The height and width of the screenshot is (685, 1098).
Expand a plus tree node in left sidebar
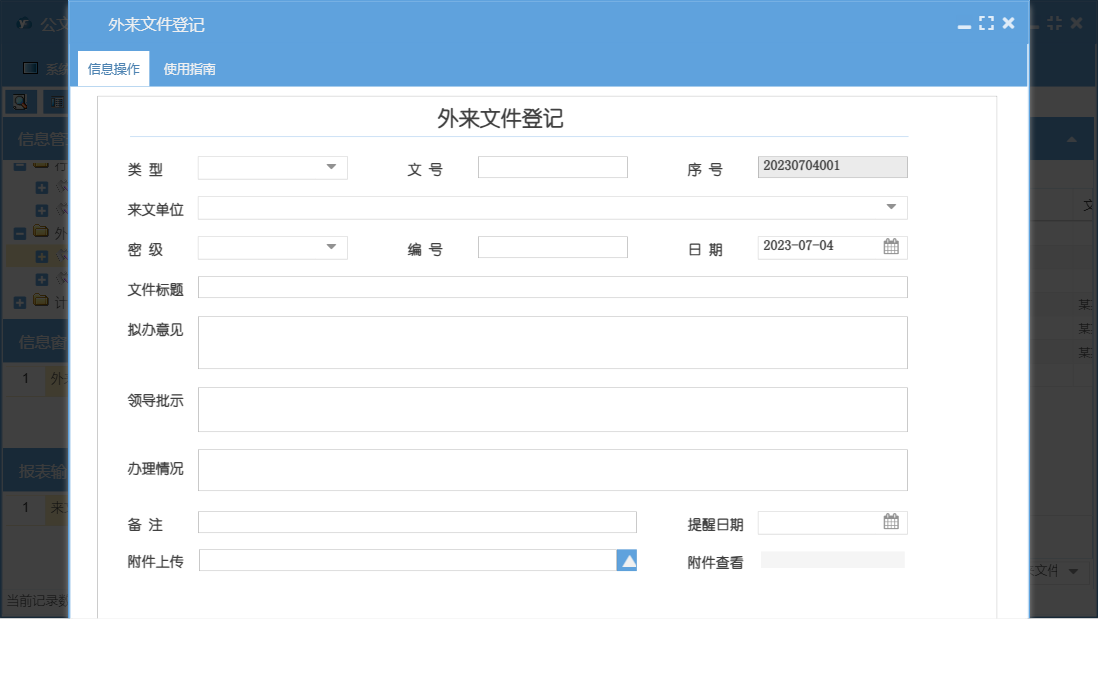41,187
